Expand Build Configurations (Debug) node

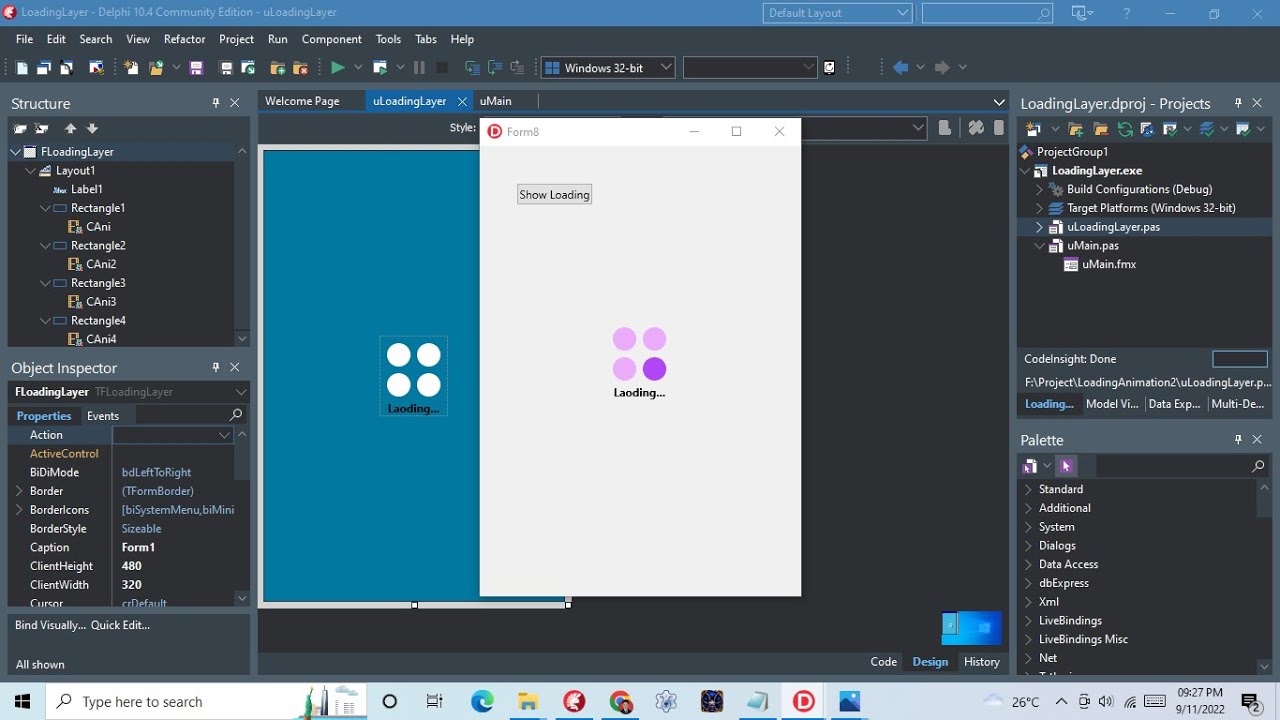(x=1039, y=189)
